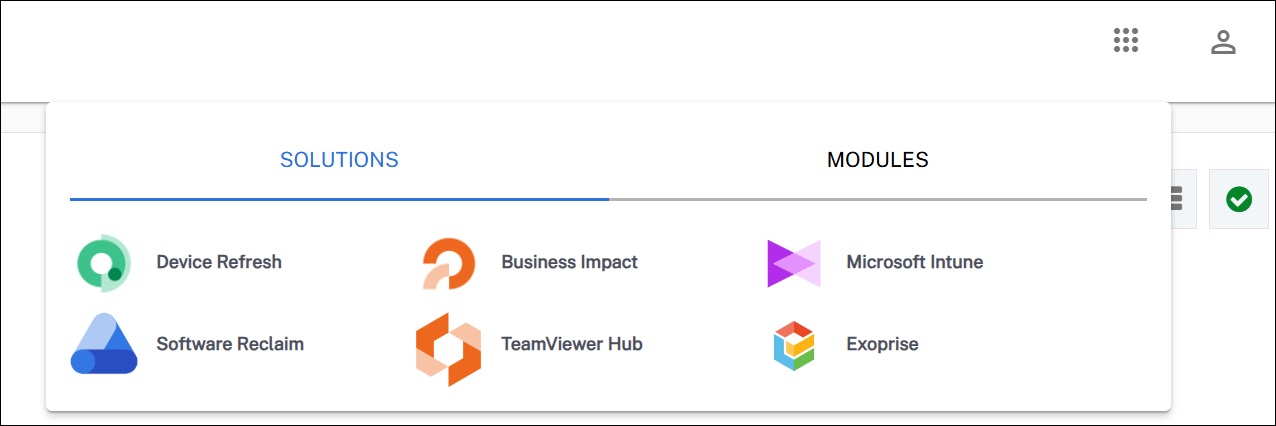
Task: Click the Device Refresh text link
Action: pyautogui.click(x=219, y=262)
